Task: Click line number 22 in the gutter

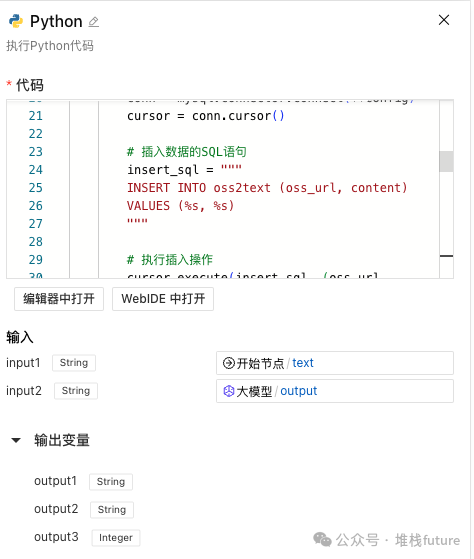Action: click(x=36, y=134)
